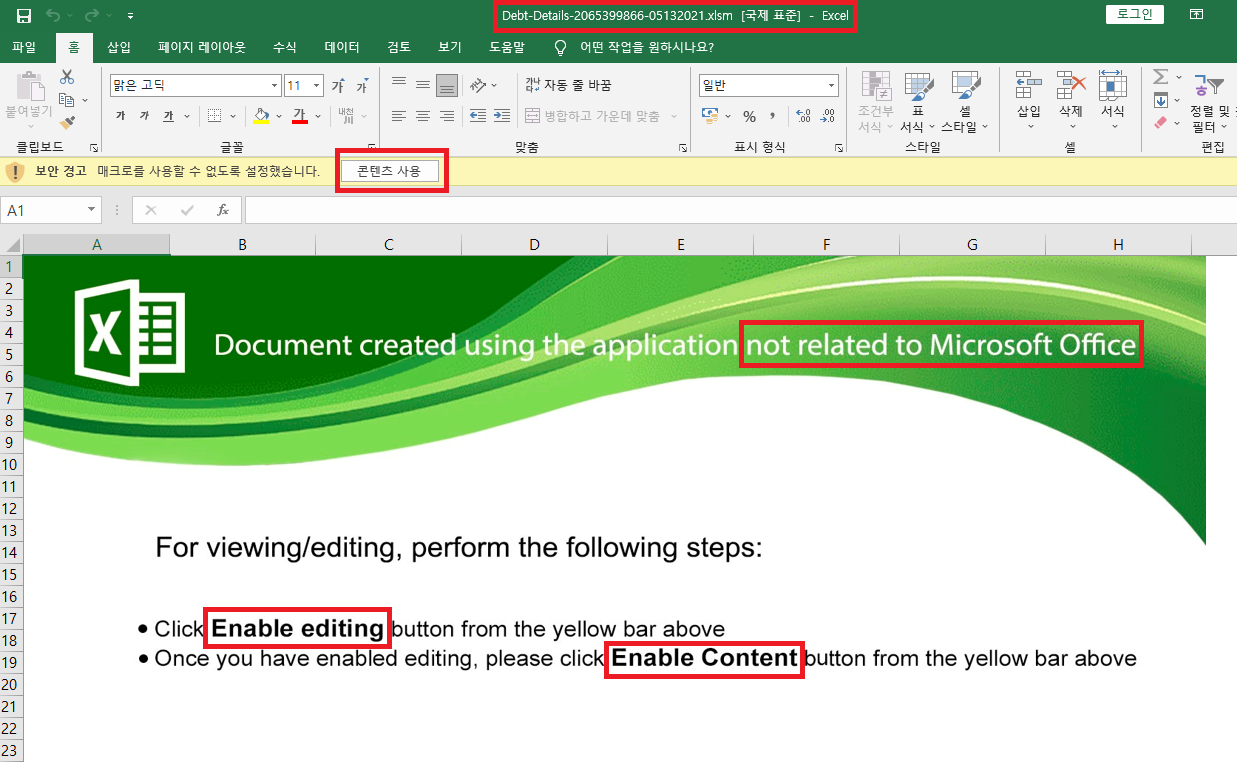Click 자동 줄 바꿈 wrap text button
Viewport: 1237px width, 762px height.
(568, 85)
